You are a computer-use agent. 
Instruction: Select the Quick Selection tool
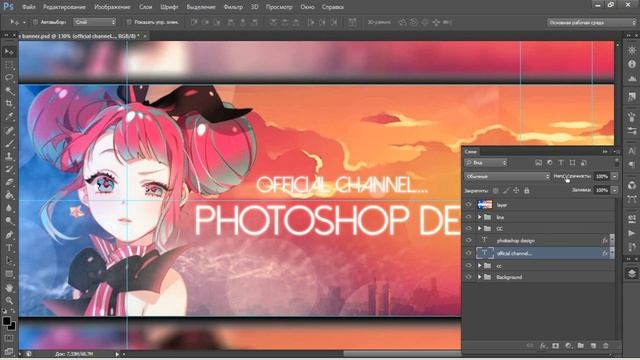pos(9,91)
